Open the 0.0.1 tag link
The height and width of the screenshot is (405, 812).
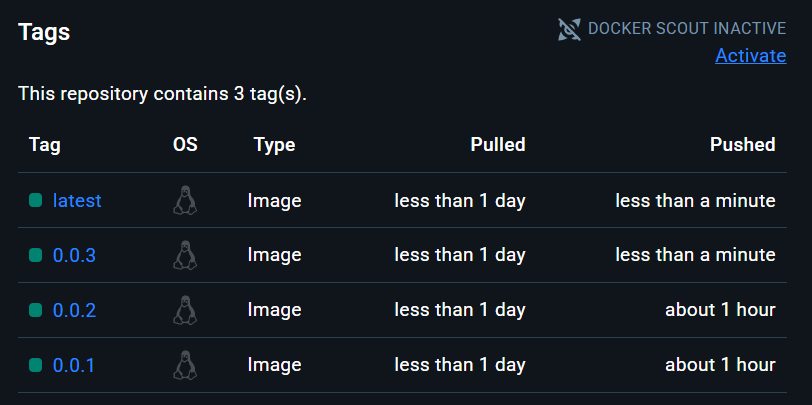click(74, 366)
